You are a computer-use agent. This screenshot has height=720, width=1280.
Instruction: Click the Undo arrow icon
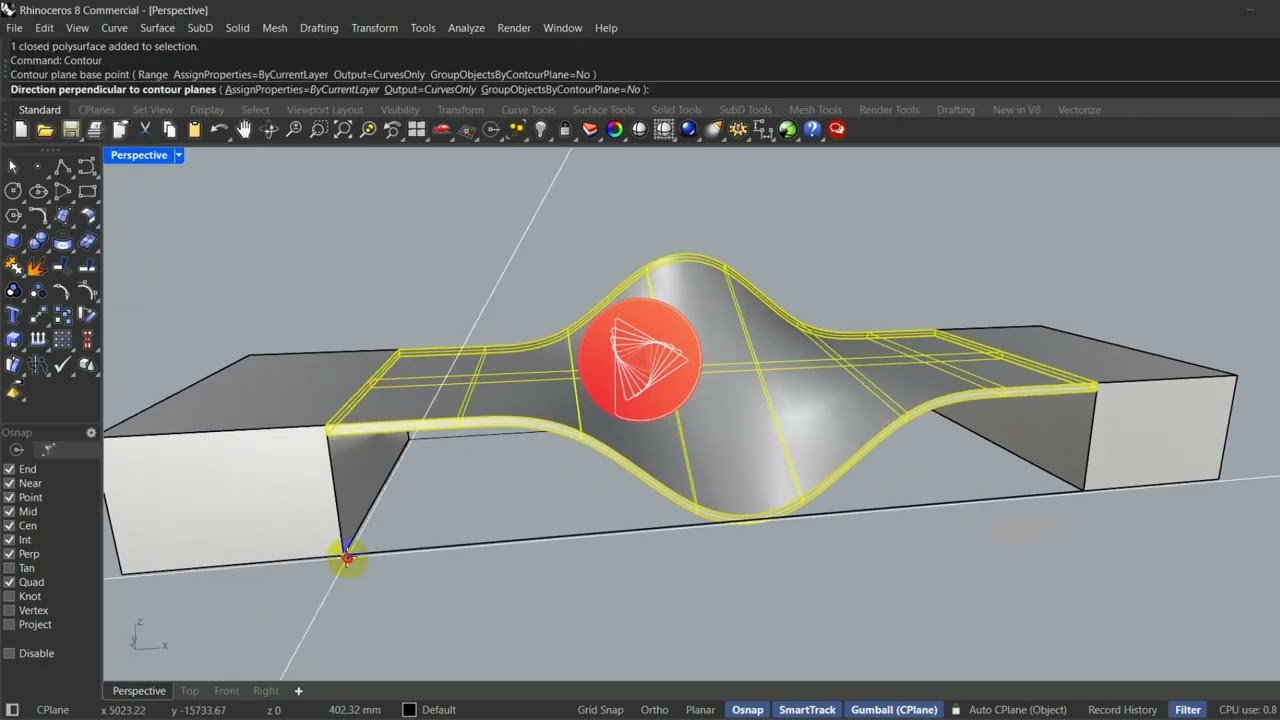[x=219, y=129]
